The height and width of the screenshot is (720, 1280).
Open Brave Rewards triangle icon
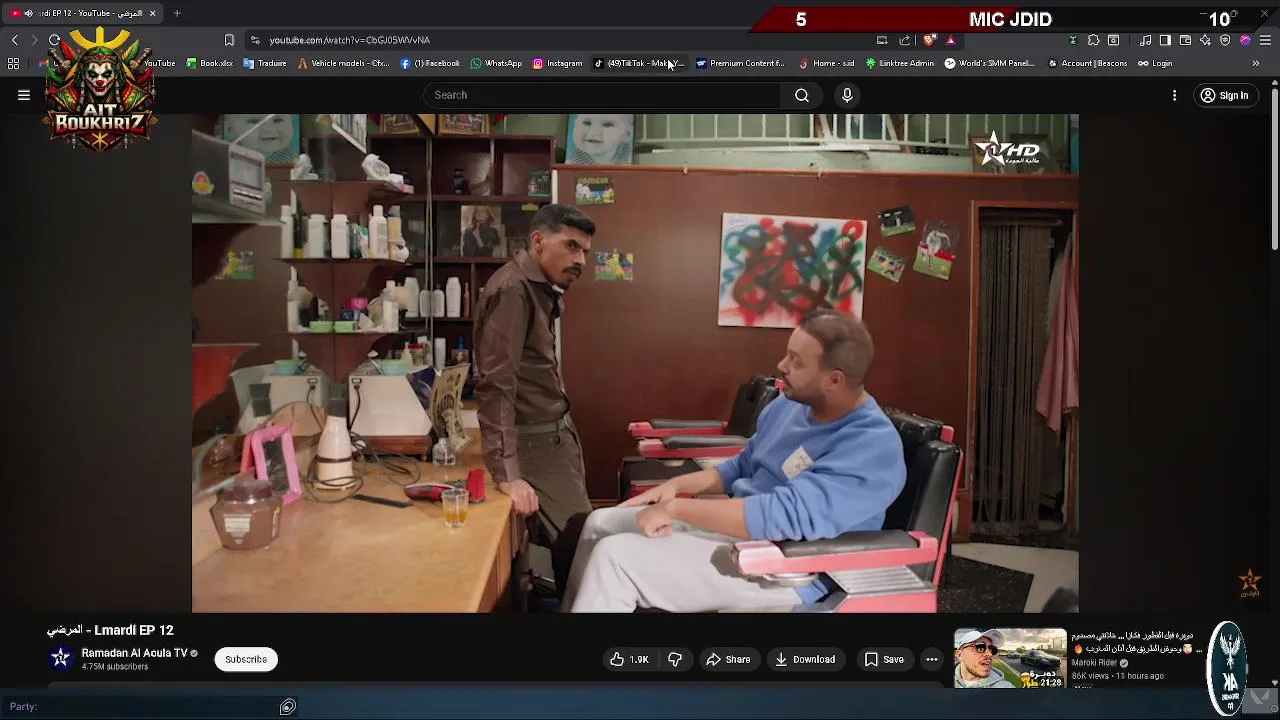click(950, 40)
